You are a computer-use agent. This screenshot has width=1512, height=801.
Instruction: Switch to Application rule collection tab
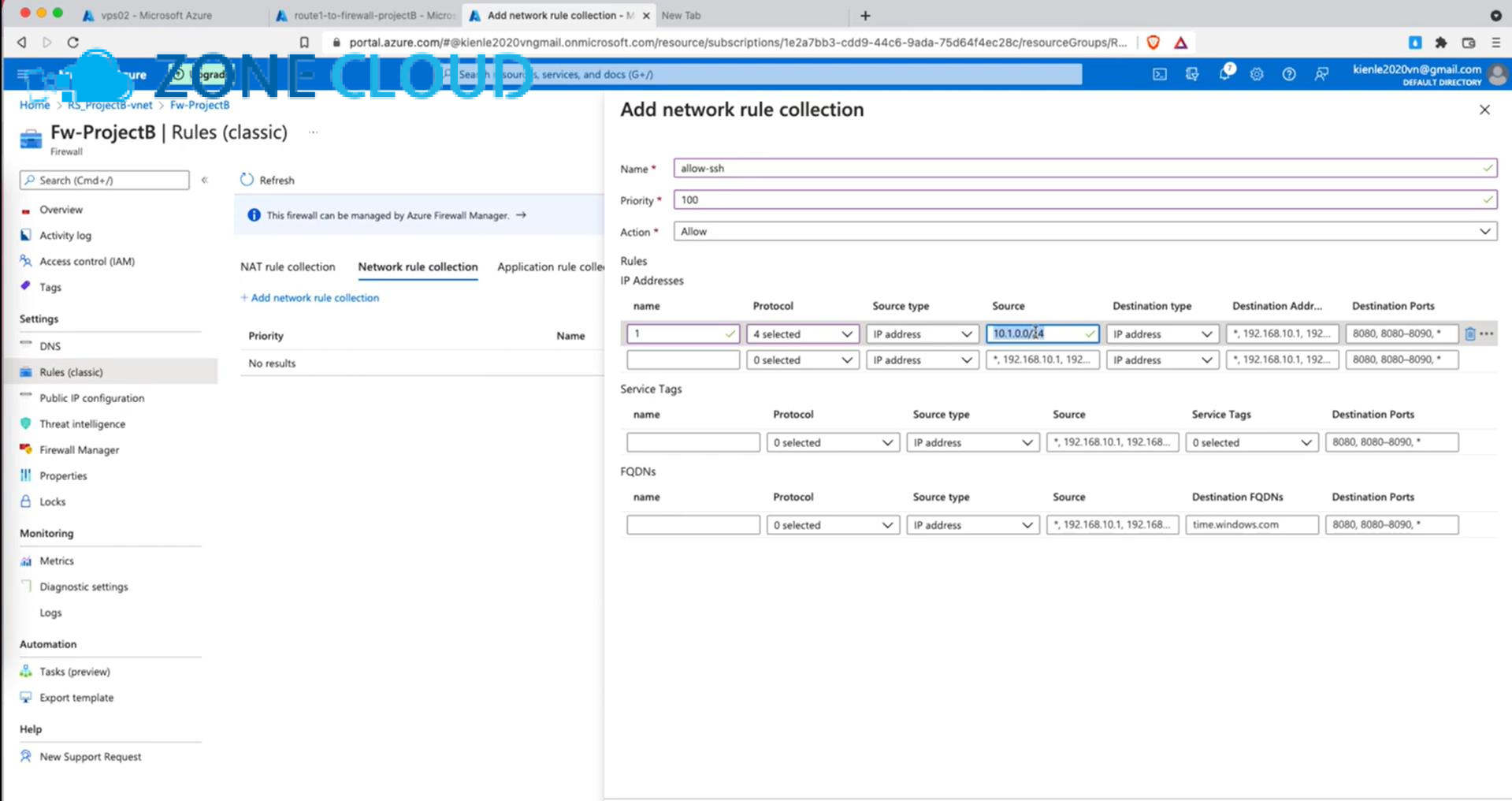550,267
